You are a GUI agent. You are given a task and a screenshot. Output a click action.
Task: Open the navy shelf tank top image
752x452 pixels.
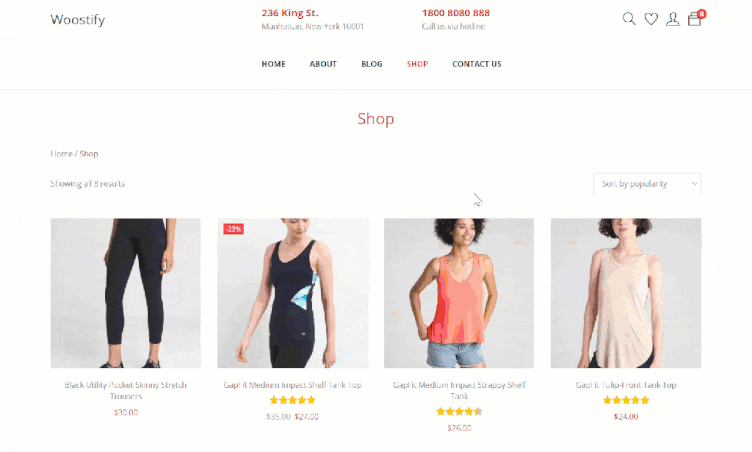[293, 293]
